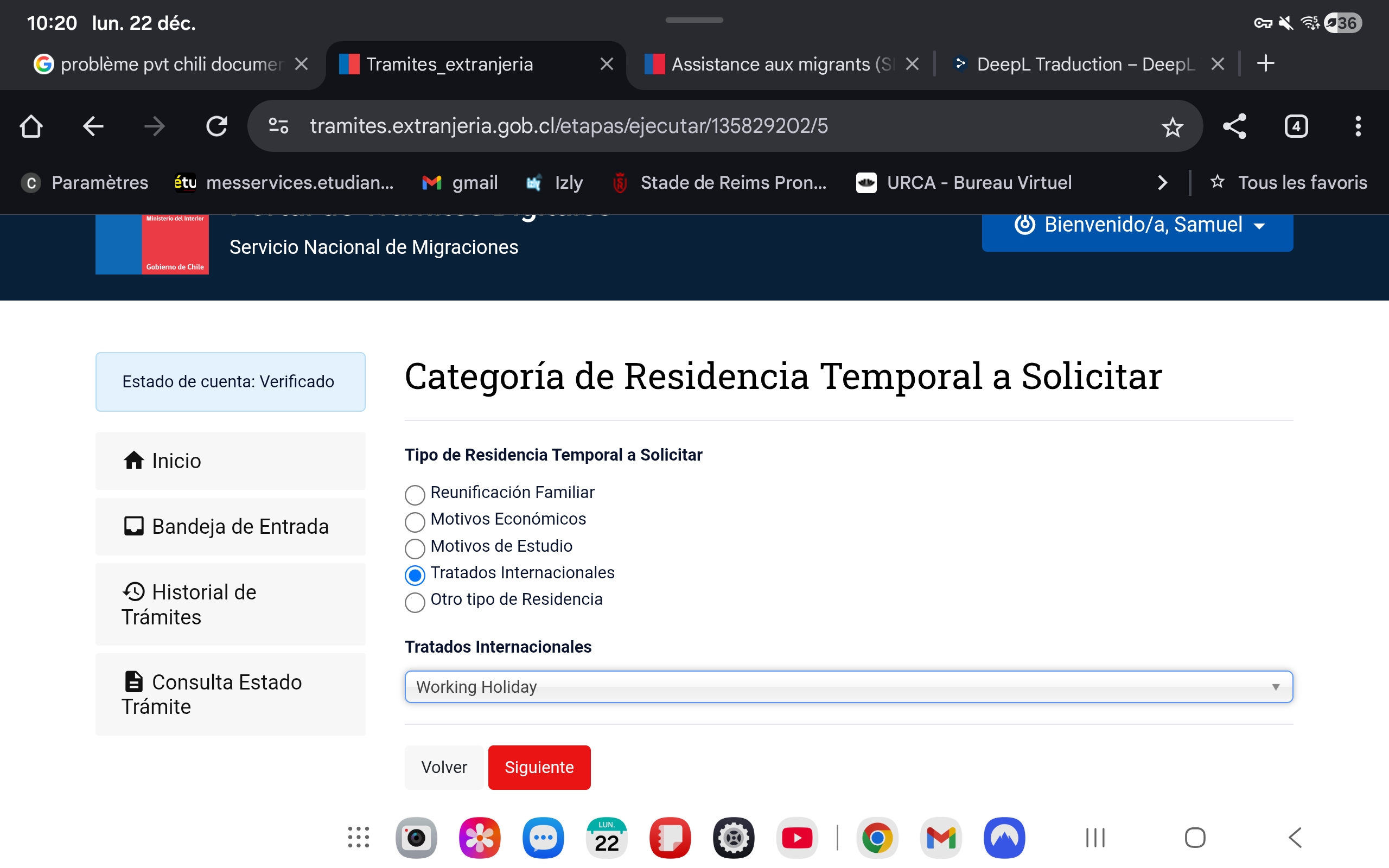Reload the page with the refresh icon

216,126
